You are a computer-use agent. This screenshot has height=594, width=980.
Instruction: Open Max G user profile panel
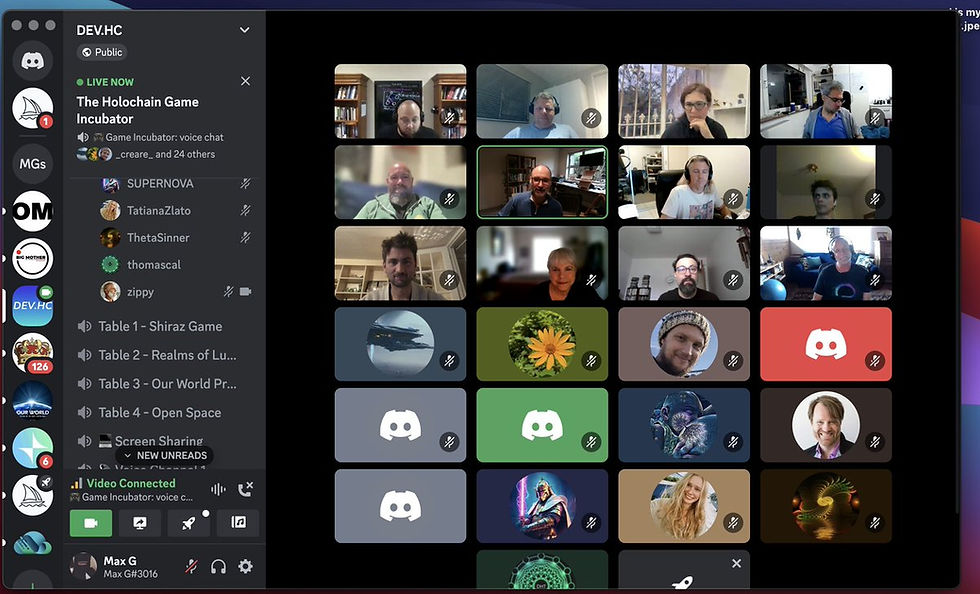(x=114, y=566)
